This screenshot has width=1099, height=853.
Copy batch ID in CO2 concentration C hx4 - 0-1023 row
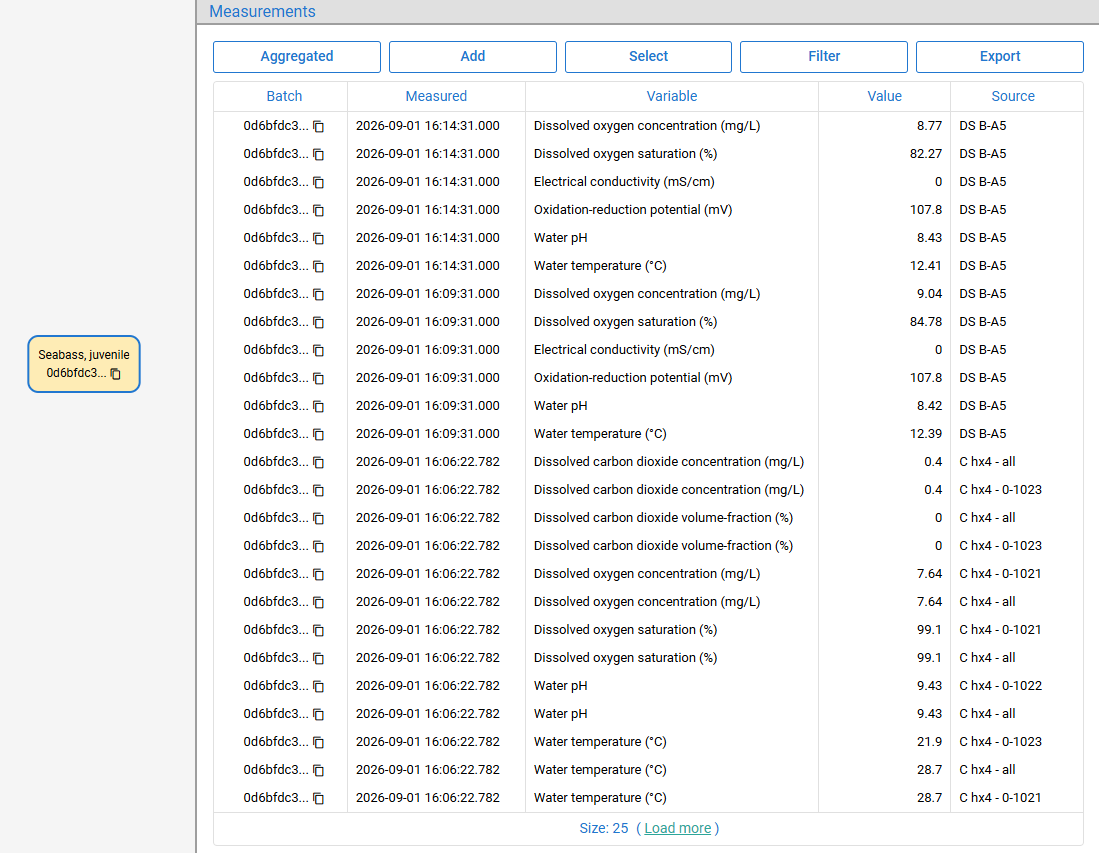tap(318, 491)
